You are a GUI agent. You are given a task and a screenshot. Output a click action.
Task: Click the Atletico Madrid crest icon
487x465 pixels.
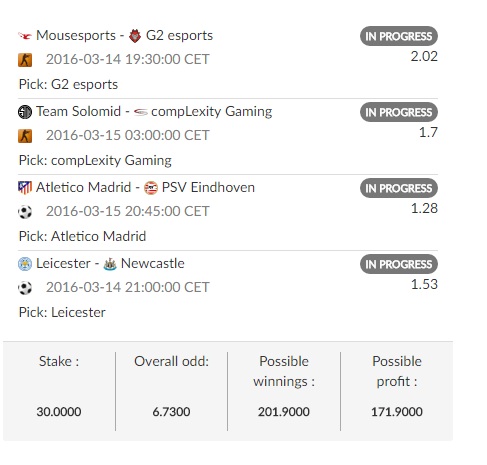click(x=25, y=188)
